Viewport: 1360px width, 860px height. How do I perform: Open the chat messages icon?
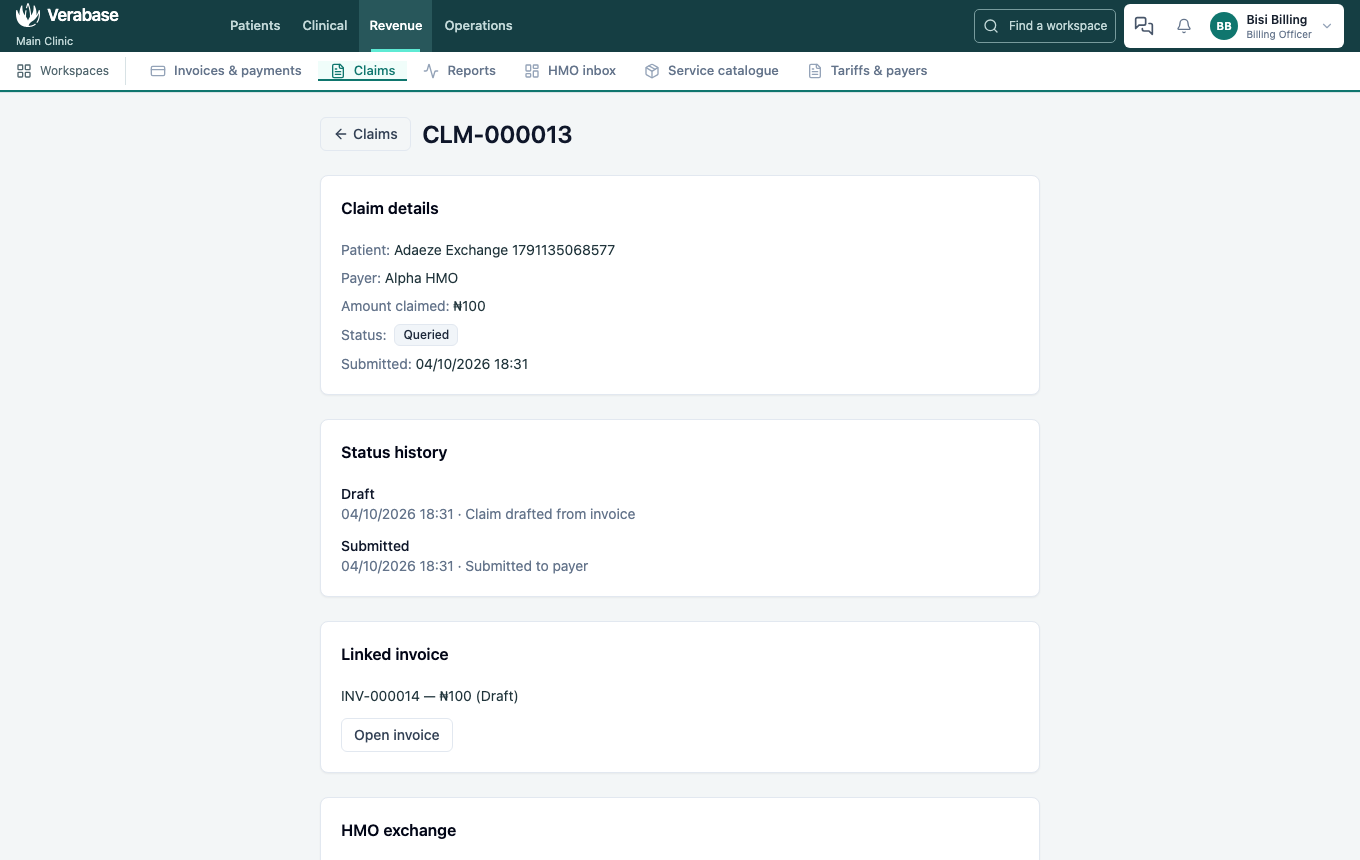tap(1144, 26)
